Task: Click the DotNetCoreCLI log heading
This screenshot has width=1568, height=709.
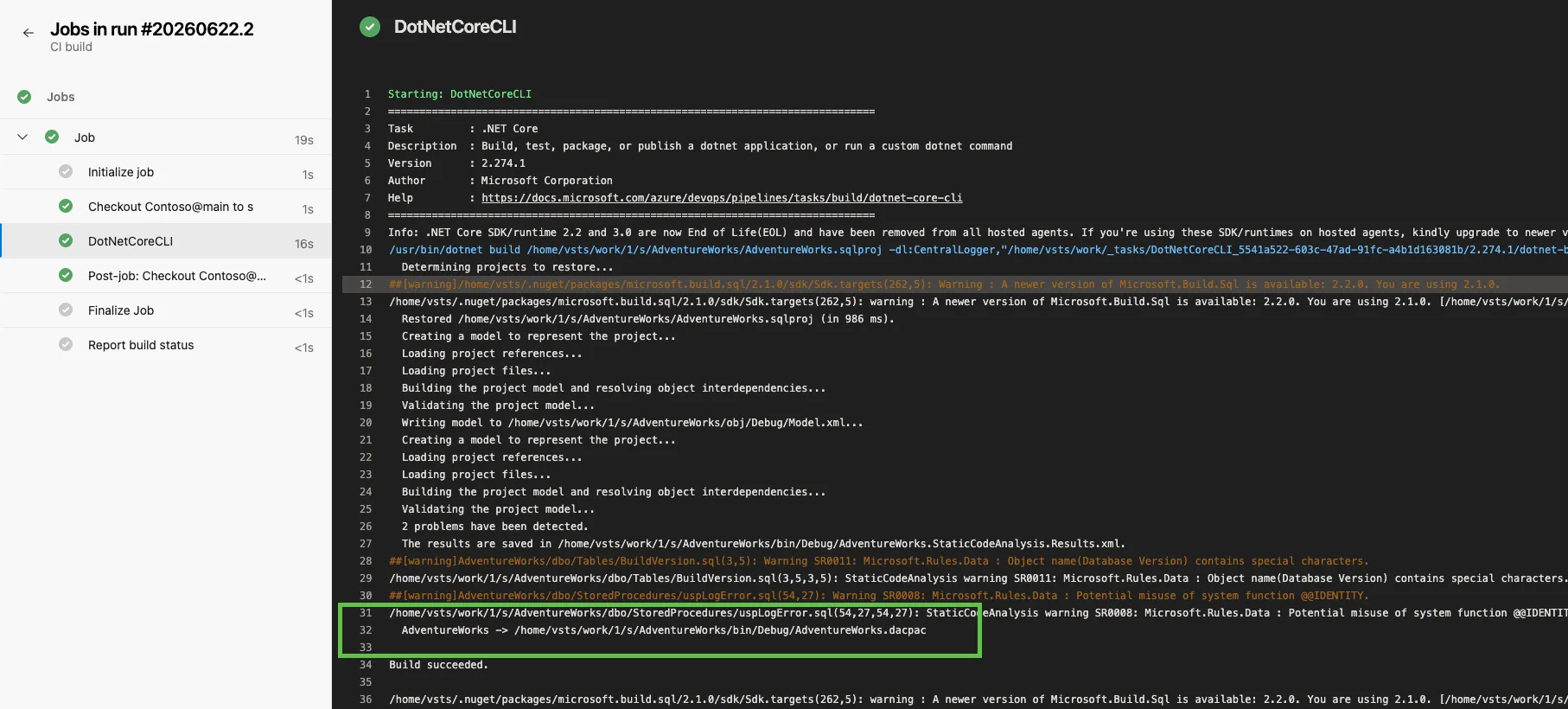Action: click(x=456, y=27)
